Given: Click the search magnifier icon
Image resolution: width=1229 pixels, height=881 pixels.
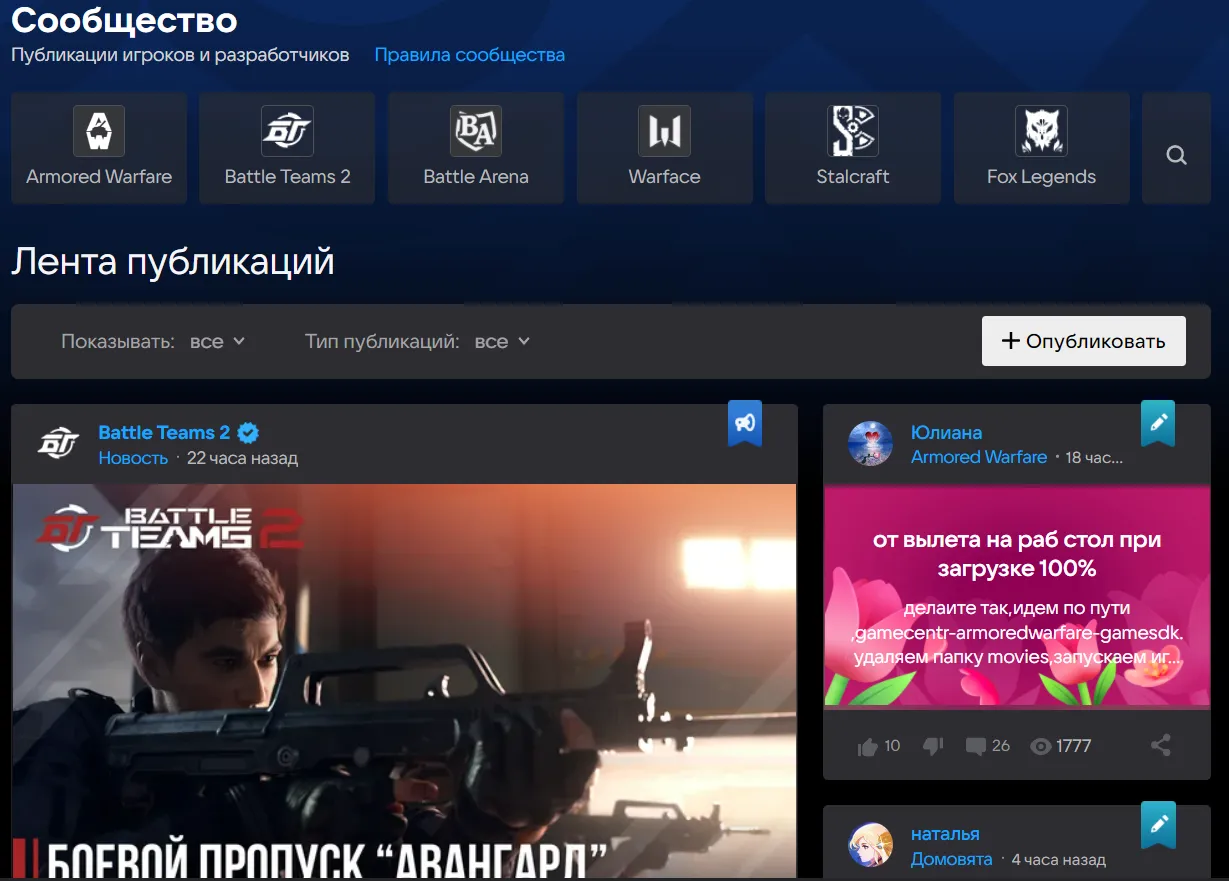Looking at the screenshot, I should (1177, 155).
